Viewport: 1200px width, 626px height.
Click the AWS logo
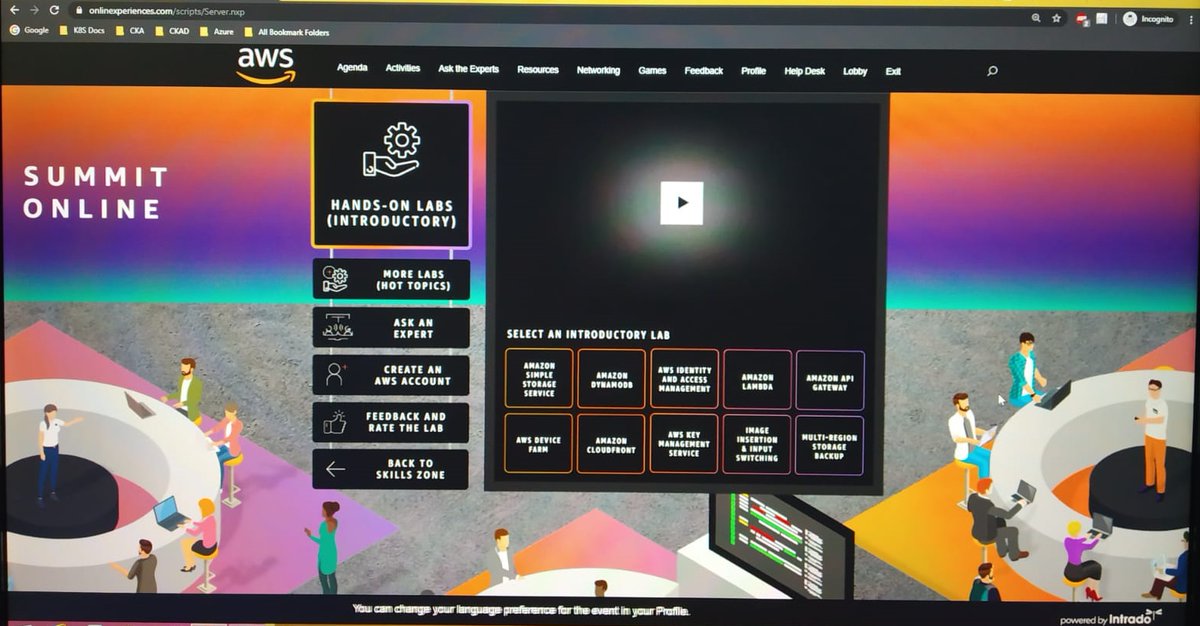point(266,65)
